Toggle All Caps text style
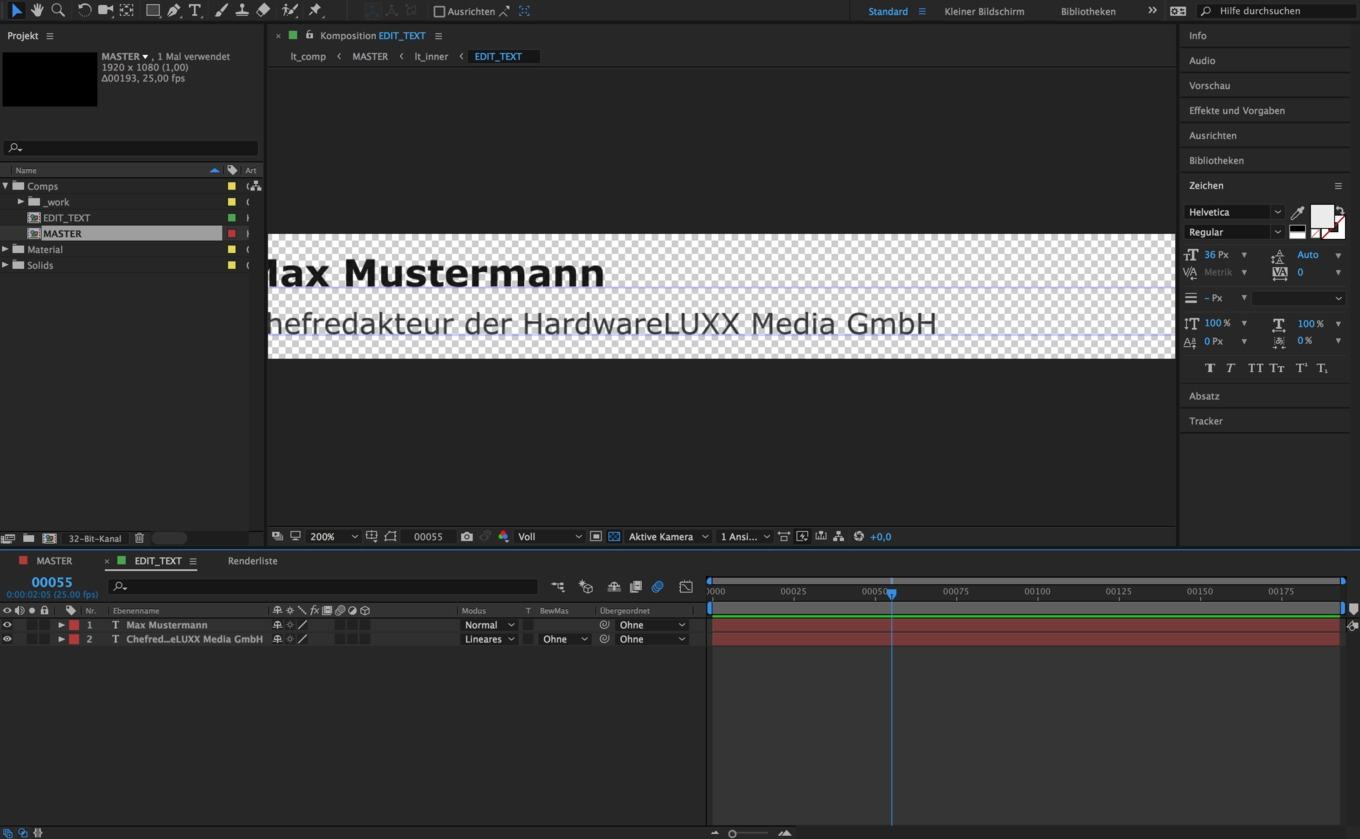The height and width of the screenshot is (839, 1360). click(x=1255, y=368)
